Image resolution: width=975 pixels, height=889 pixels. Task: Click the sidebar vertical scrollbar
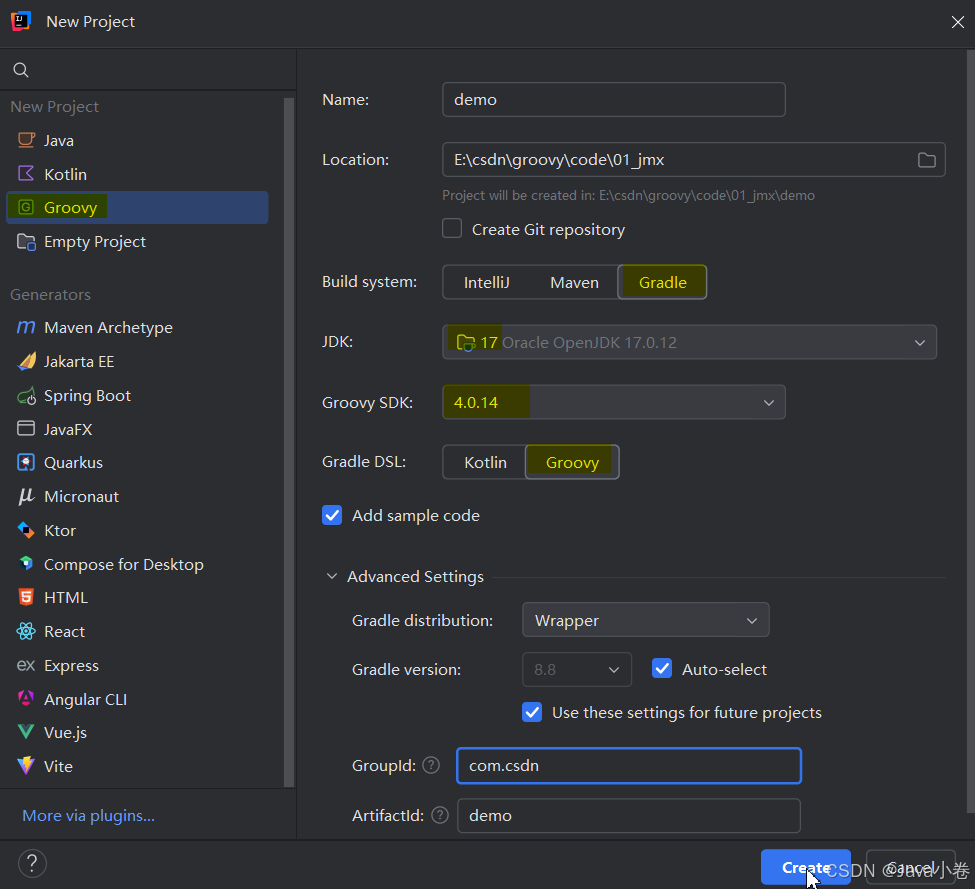(289, 441)
